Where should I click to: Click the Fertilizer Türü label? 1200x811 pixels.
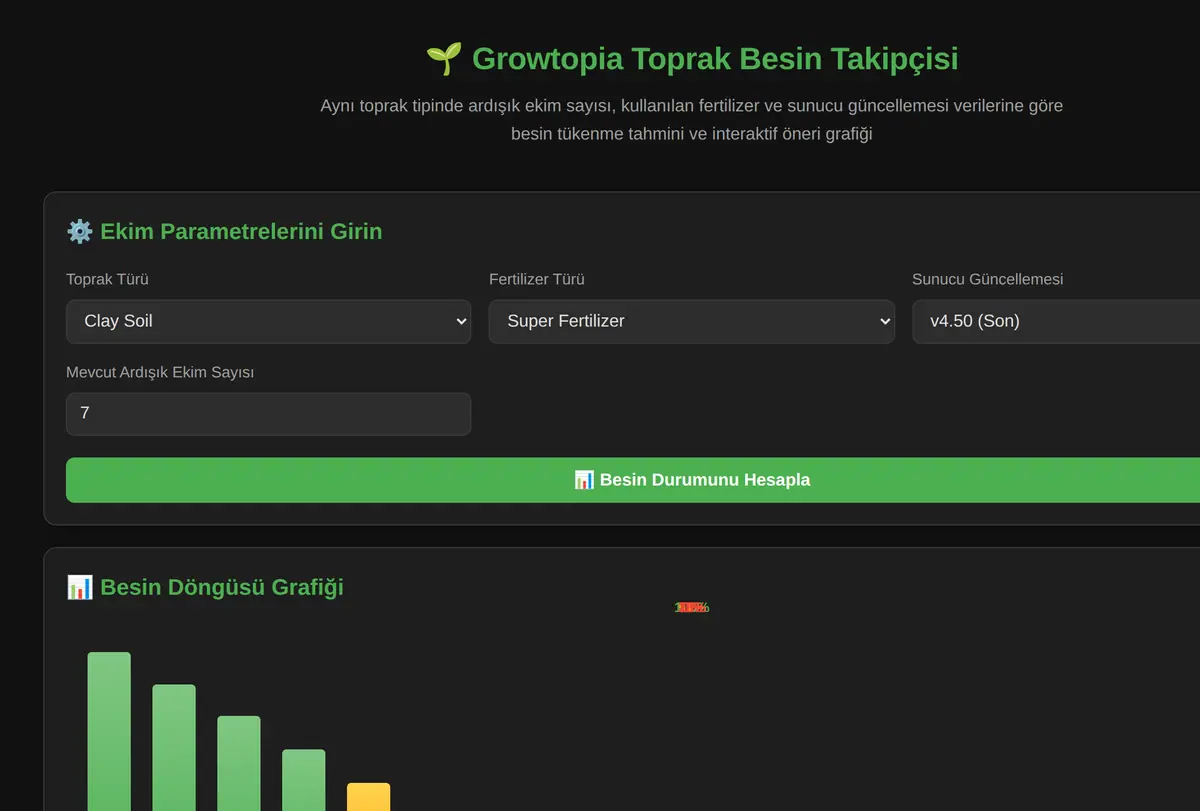click(537, 279)
